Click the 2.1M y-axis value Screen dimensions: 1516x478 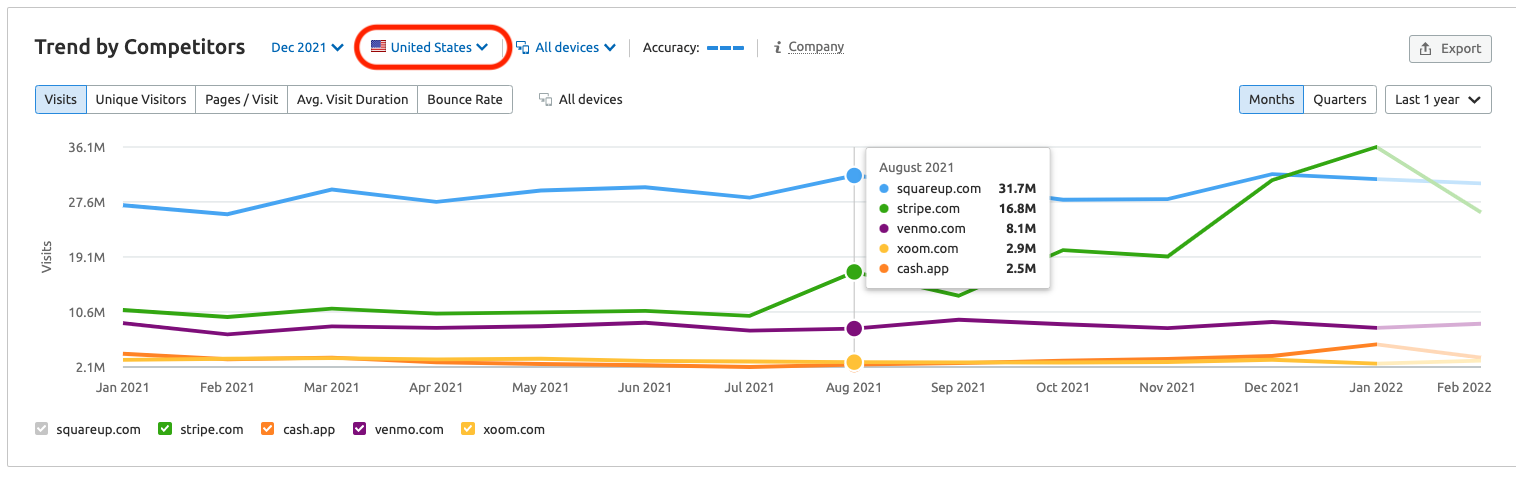[x=90, y=367]
